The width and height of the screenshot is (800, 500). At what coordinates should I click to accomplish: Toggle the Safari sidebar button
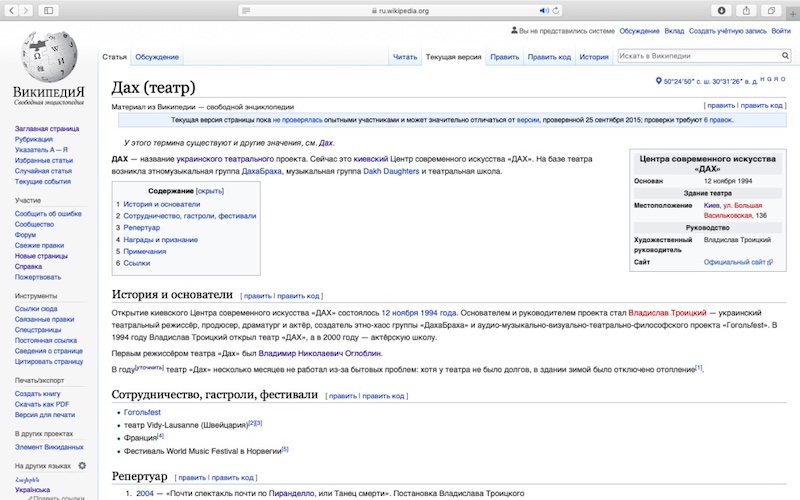pos(48,10)
